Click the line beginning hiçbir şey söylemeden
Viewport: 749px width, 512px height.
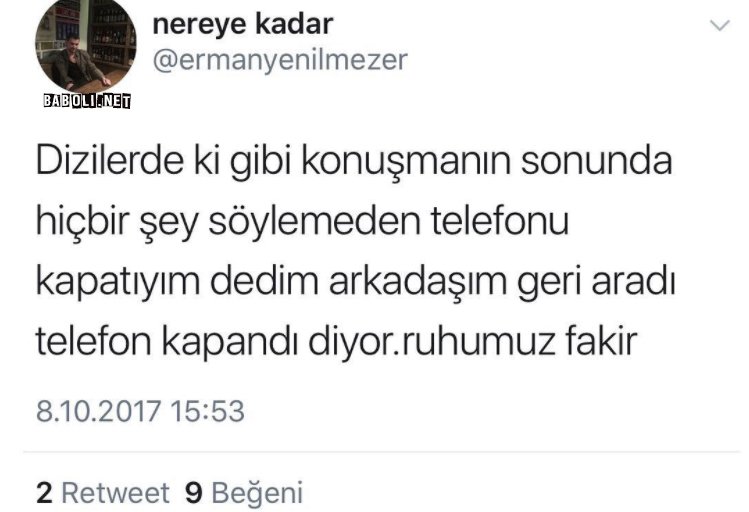tap(302, 222)
